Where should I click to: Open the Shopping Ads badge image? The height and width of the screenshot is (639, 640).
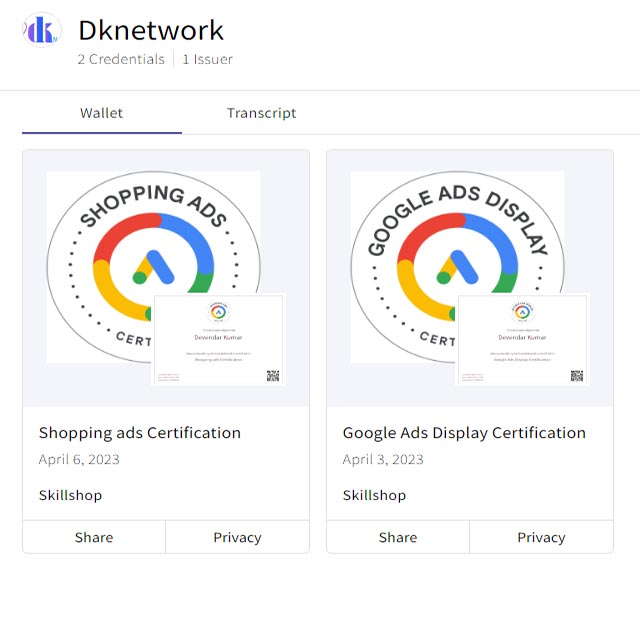153,267
